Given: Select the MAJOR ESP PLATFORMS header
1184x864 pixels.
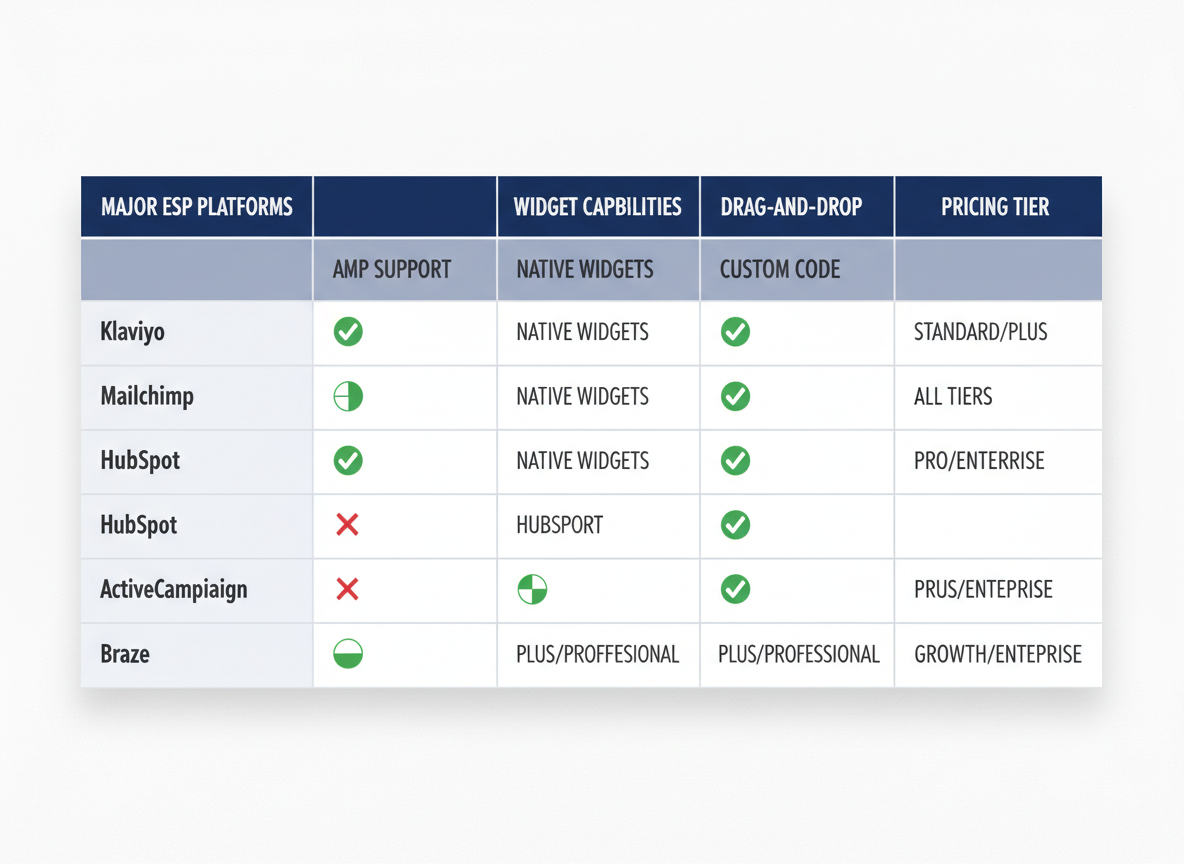Looking at the screenshot, I should click(x=196, y=206).
